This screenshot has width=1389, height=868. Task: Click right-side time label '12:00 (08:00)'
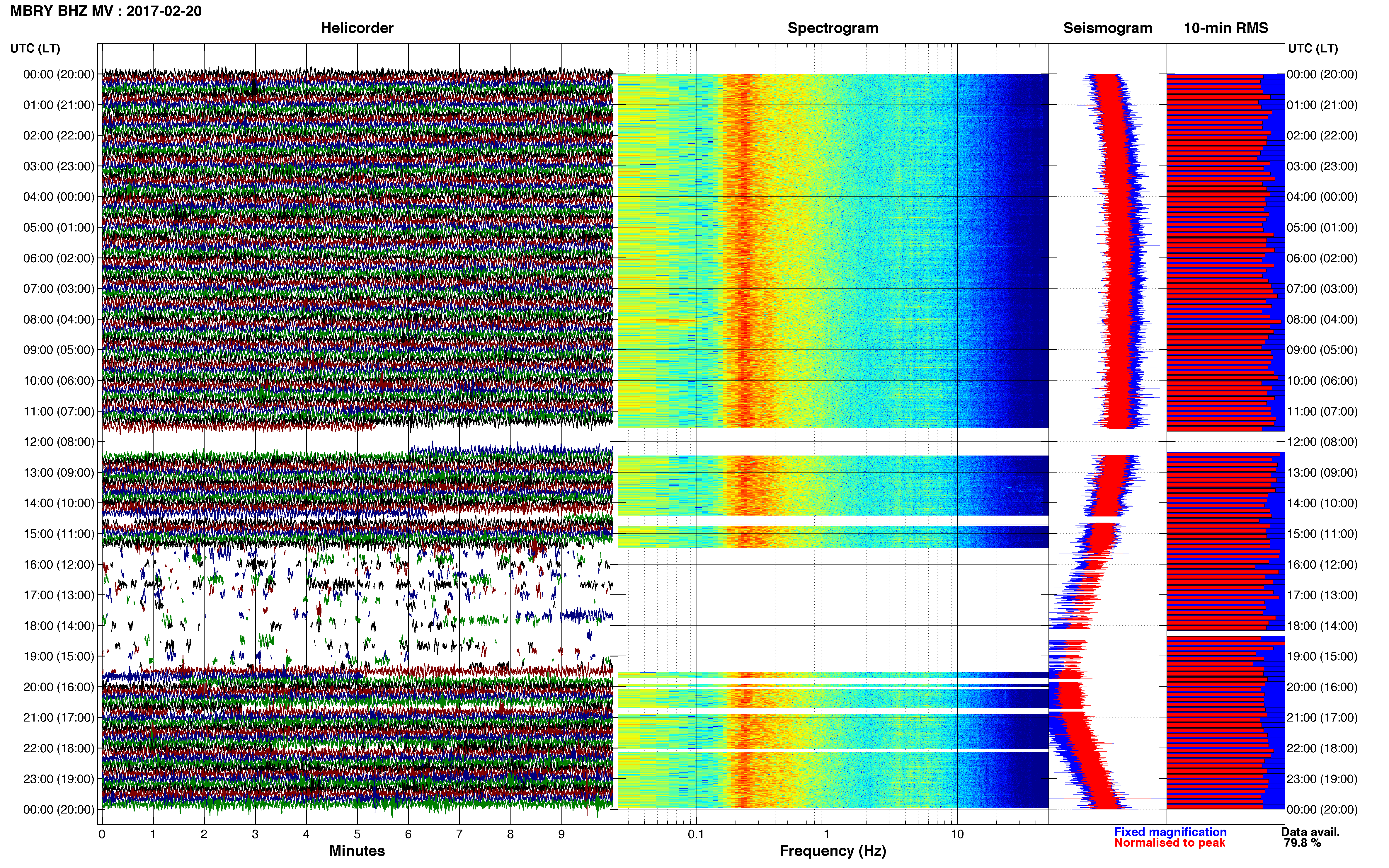coord(1322,442)
